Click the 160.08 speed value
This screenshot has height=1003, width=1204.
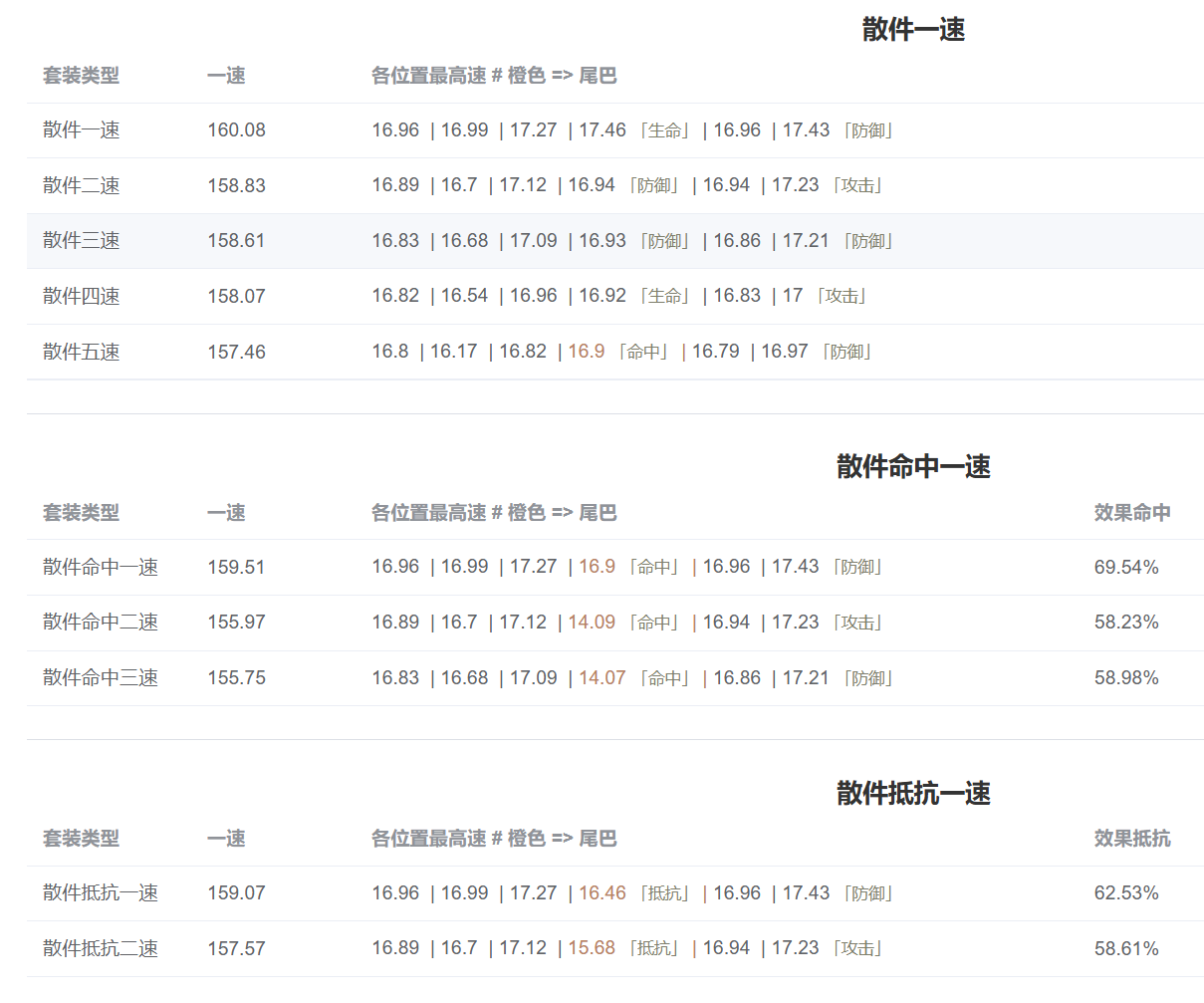coord(236,130)
